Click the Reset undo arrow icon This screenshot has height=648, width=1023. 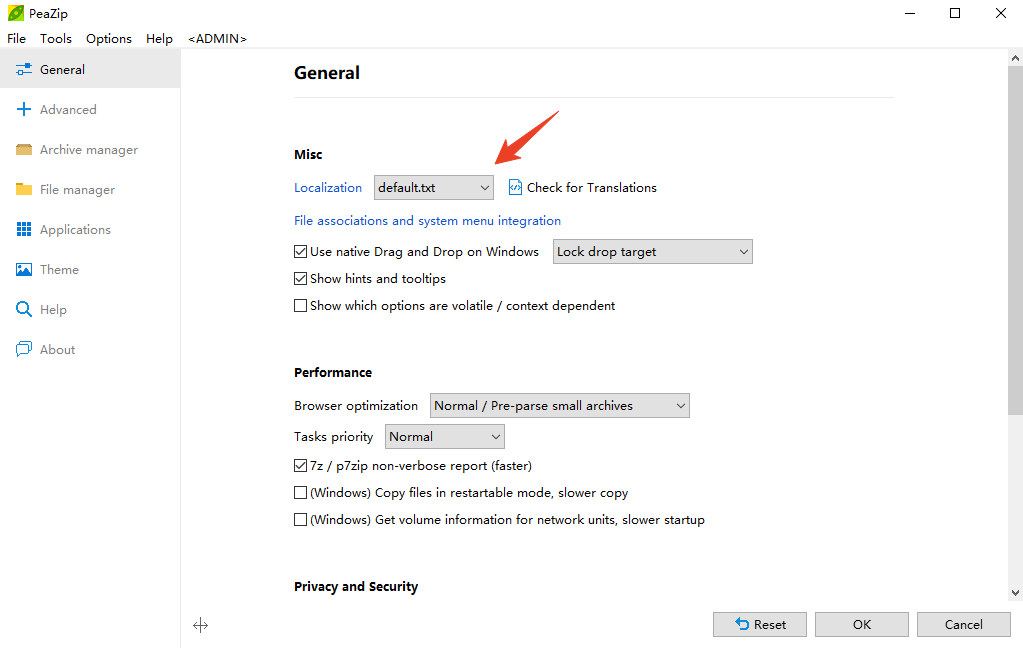[x=742, y=624]
